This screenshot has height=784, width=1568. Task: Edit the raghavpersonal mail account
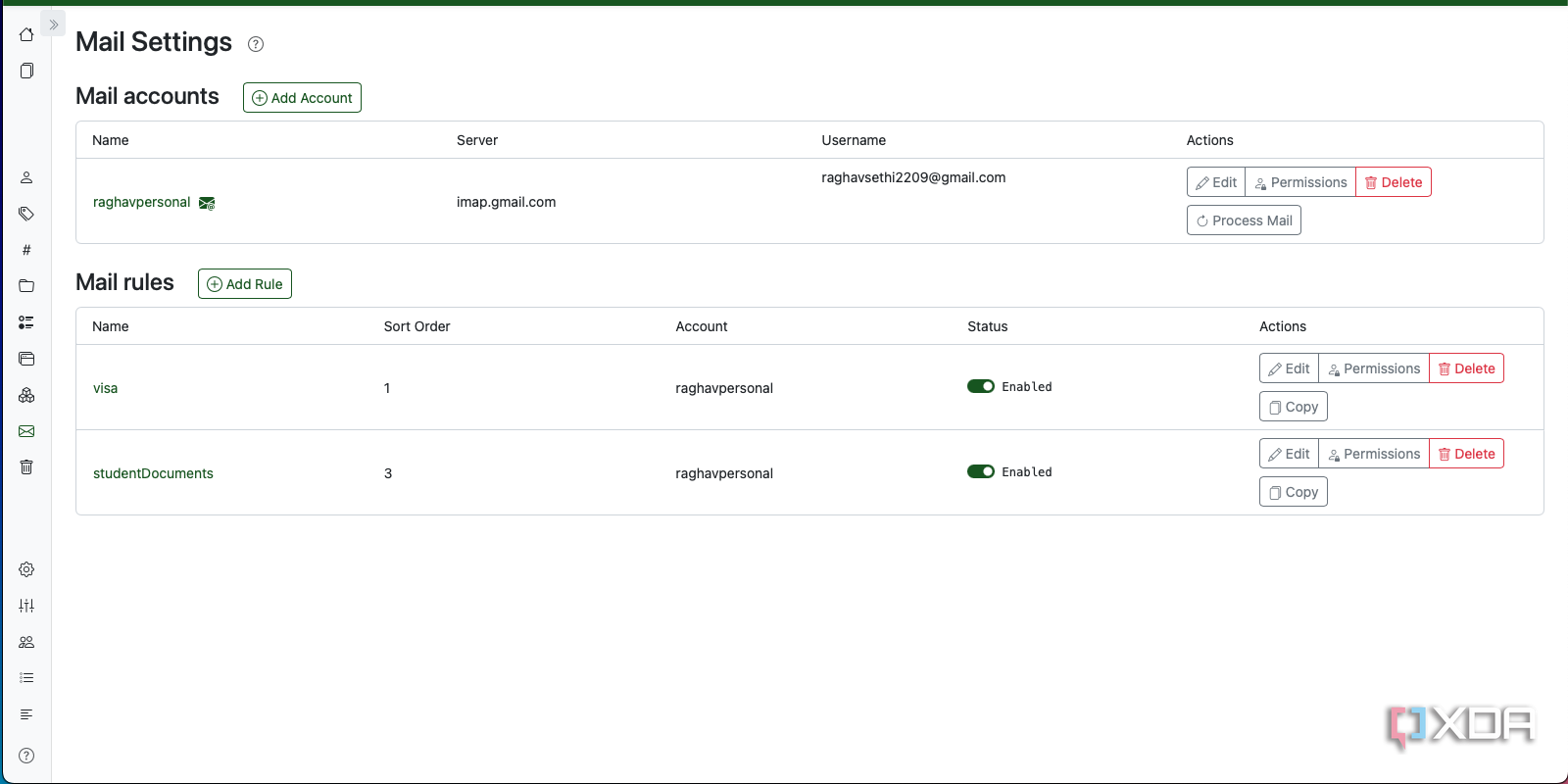coord(1216,182)
